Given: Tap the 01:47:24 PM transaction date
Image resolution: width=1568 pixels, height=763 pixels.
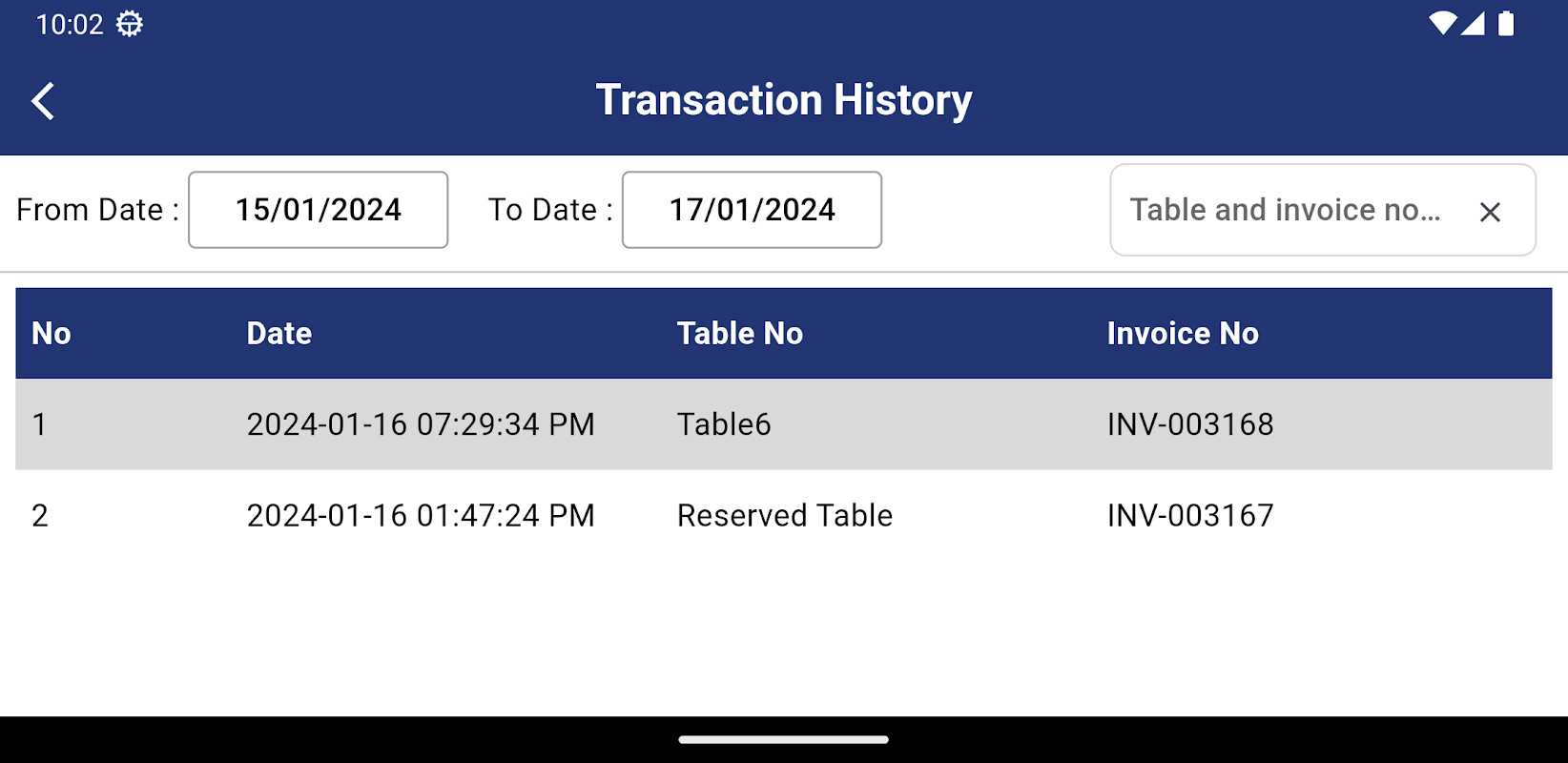Looking at the screenshot, I should coord(421,516).
